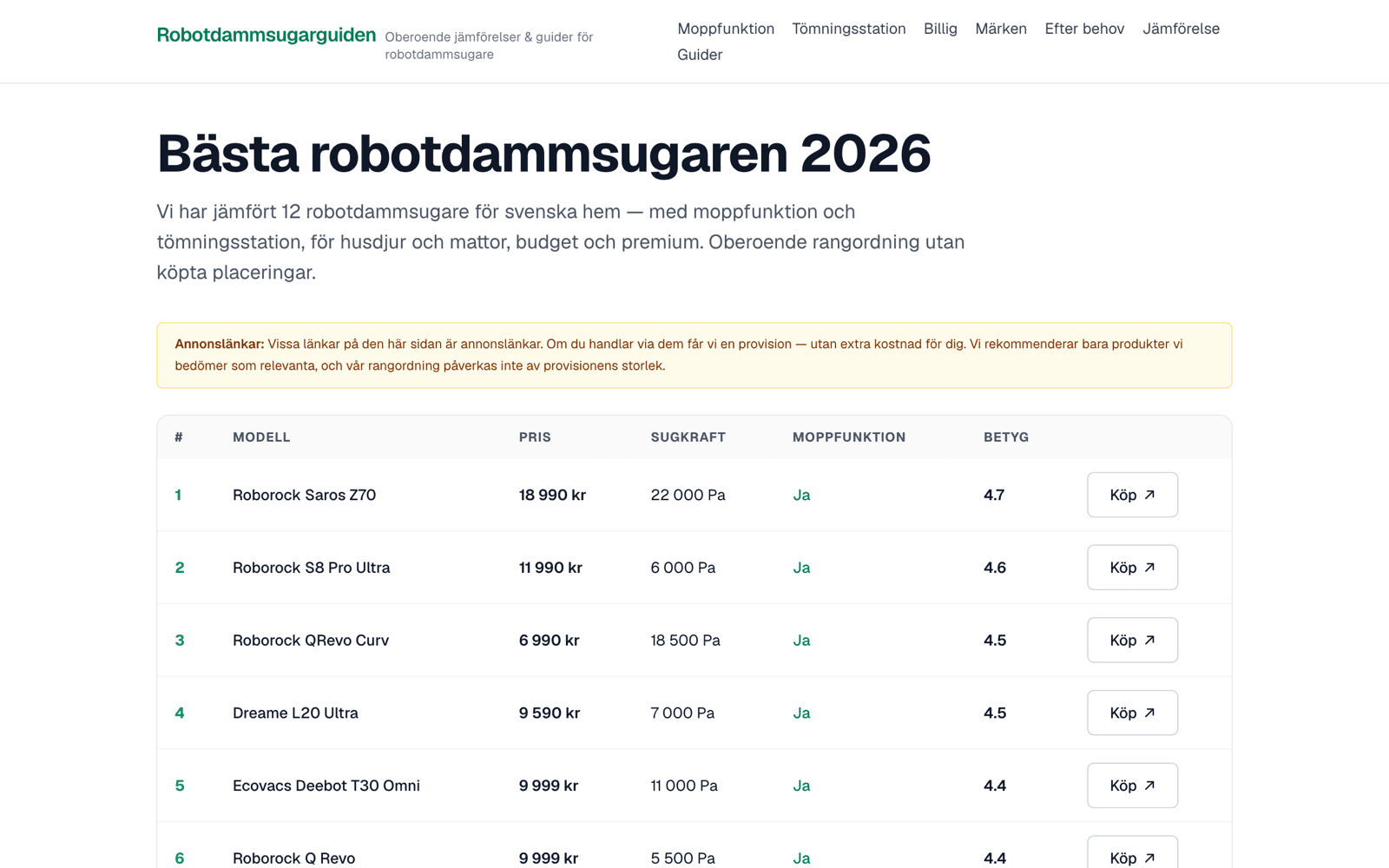Click the MOPPFUNKTION column header

coord(849,437)
